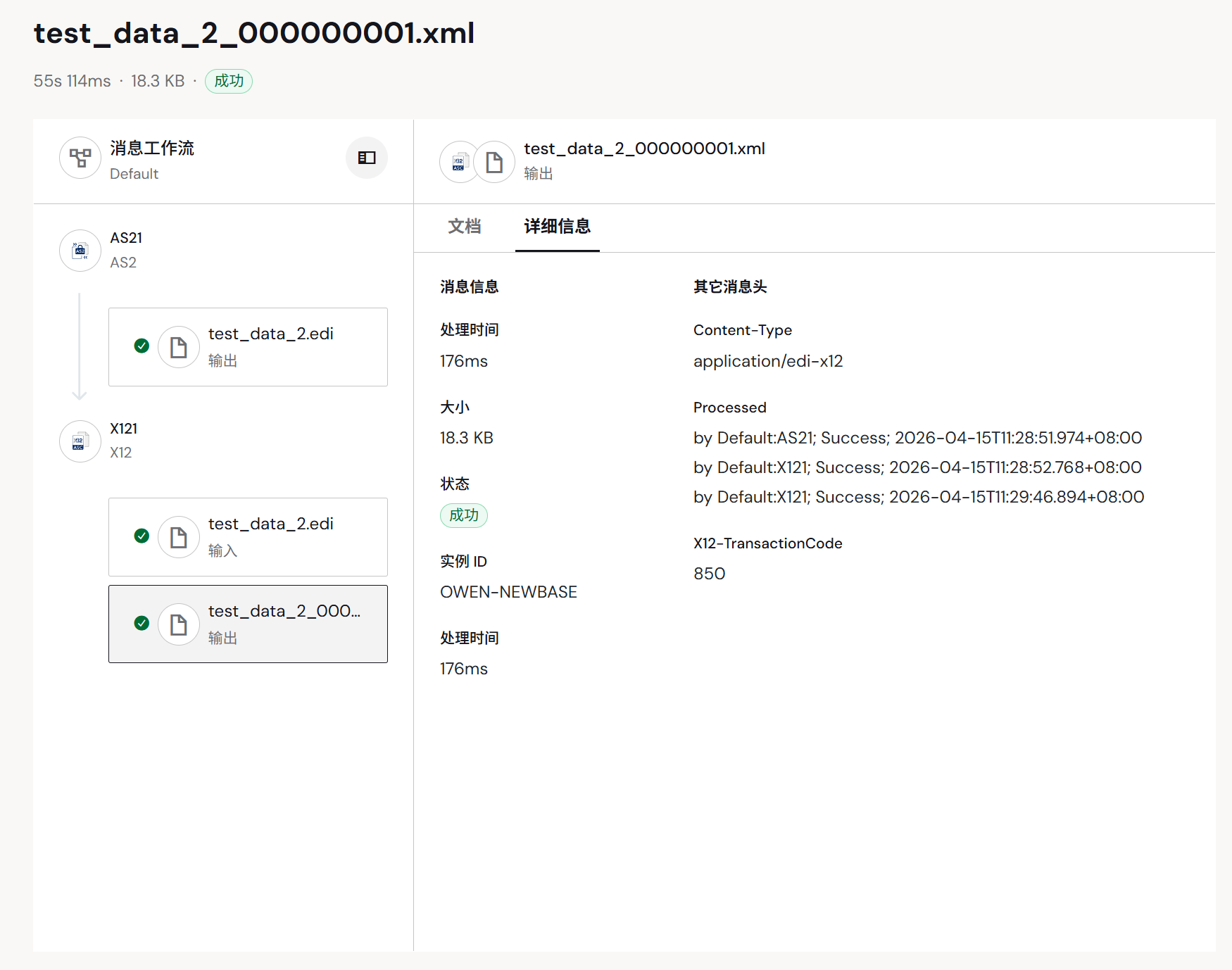Click green check on AS21 test_data_2.edi output

142,346
